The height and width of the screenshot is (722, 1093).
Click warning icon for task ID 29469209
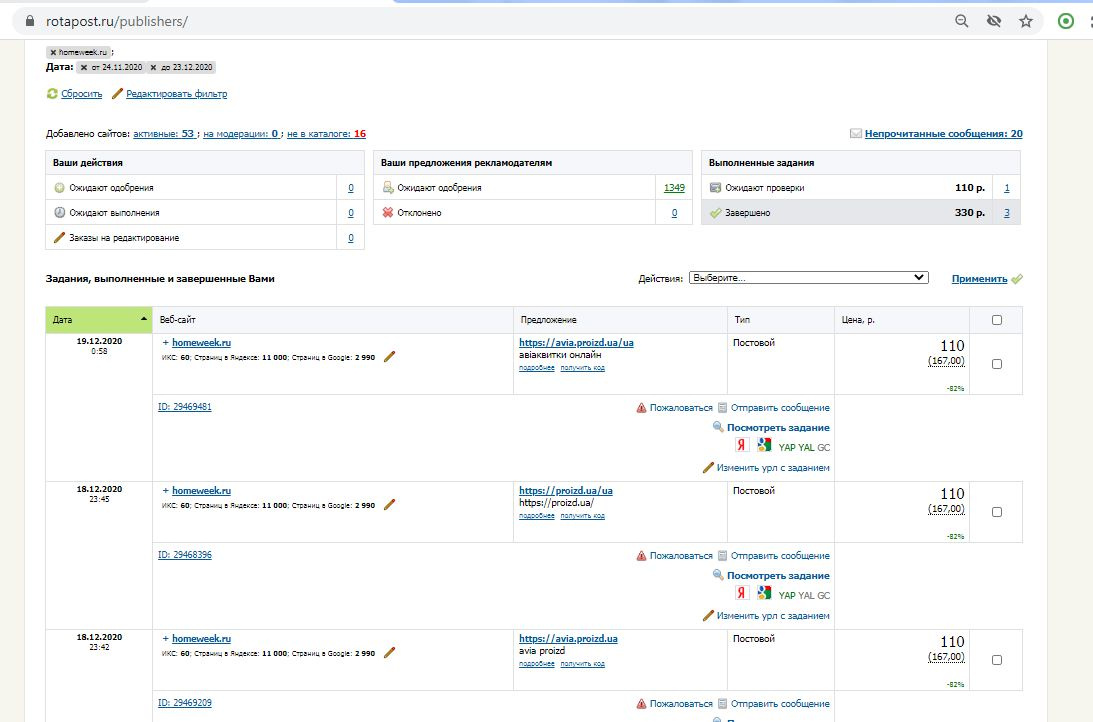tap(641, 704)
